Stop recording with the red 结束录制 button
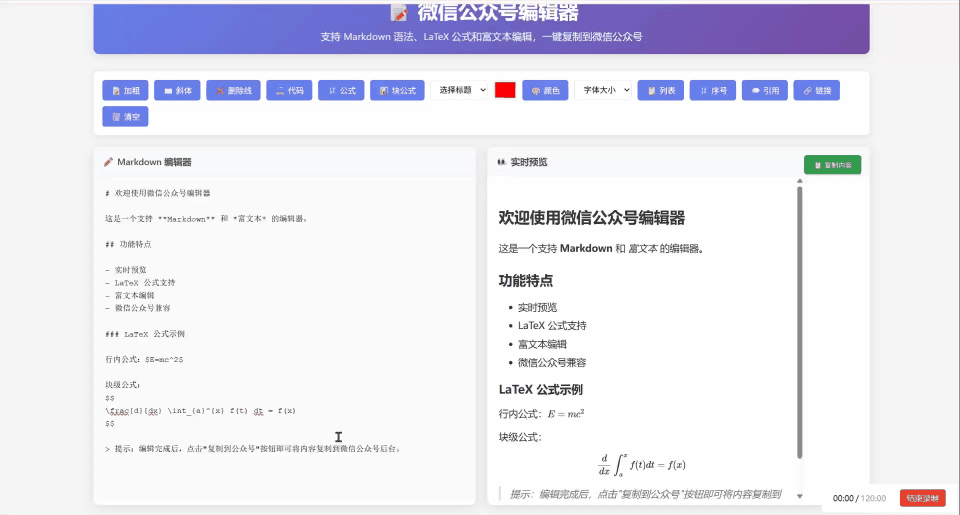960x515 pixels. click(923, 498)
